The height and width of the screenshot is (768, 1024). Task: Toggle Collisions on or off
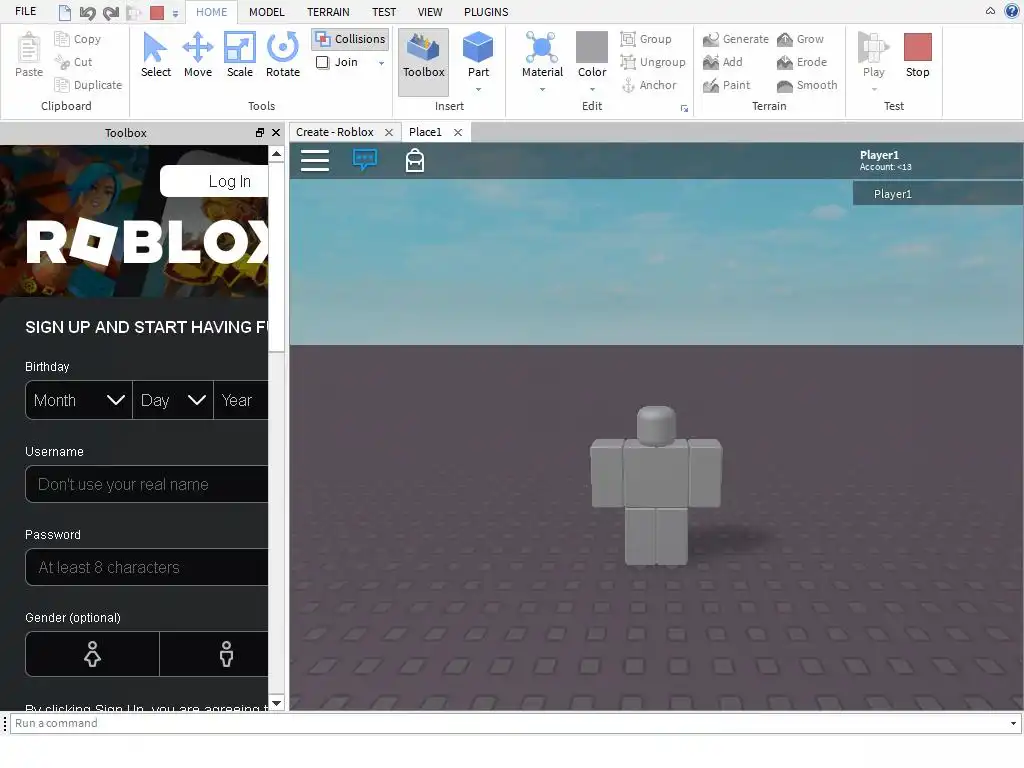[350, 39]
